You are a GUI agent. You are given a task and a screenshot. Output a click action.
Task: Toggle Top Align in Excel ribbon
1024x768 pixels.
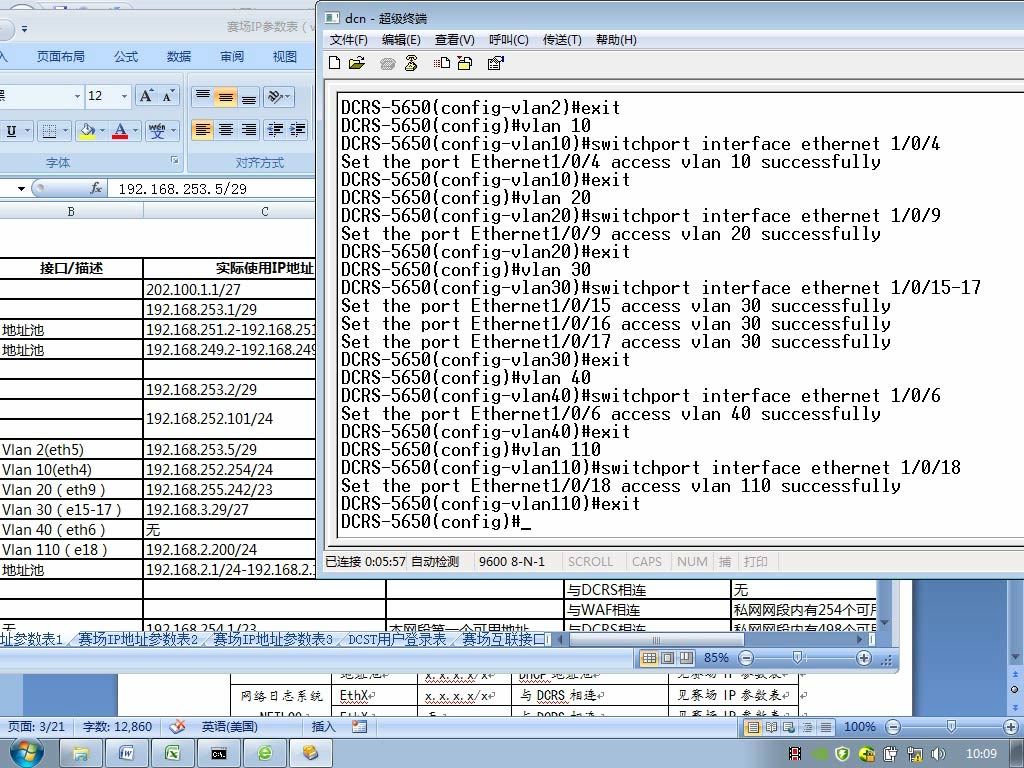(x=203, y=97)
